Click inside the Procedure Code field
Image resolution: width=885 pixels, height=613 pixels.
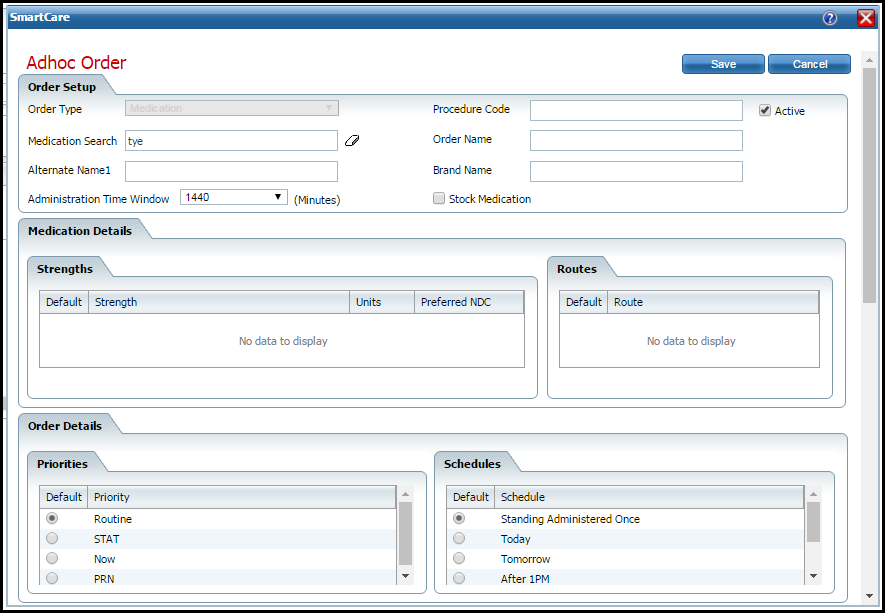coord(636,110)
